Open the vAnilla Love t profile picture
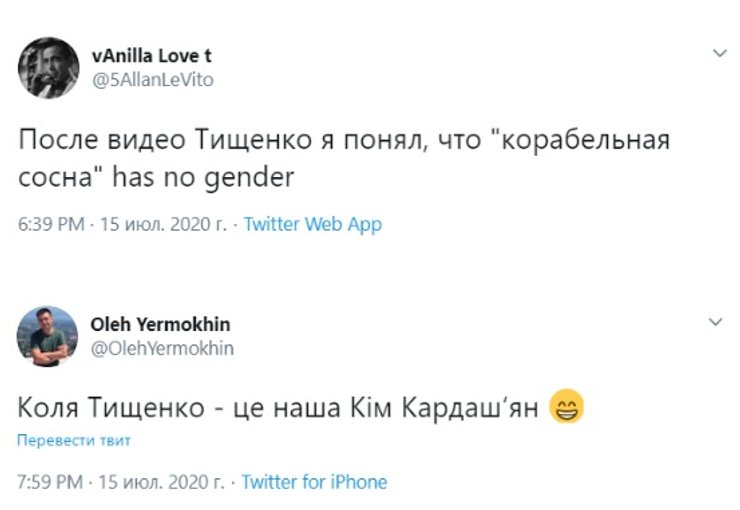The image size is (740, 510). pos(48,67)
